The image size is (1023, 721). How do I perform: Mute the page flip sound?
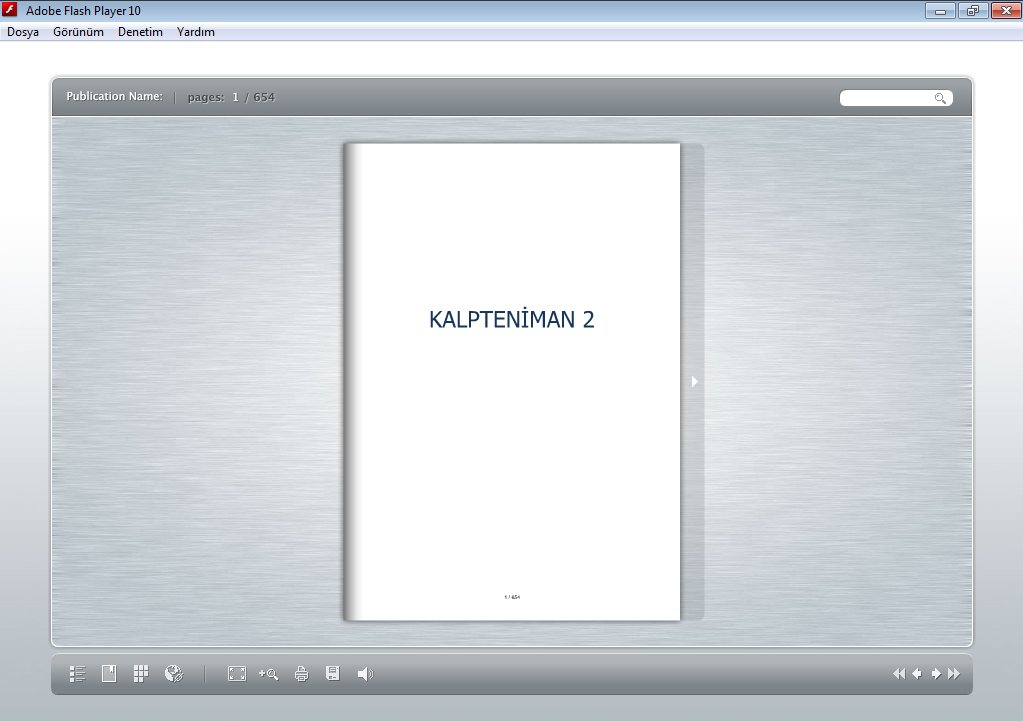tap(365, 674)
